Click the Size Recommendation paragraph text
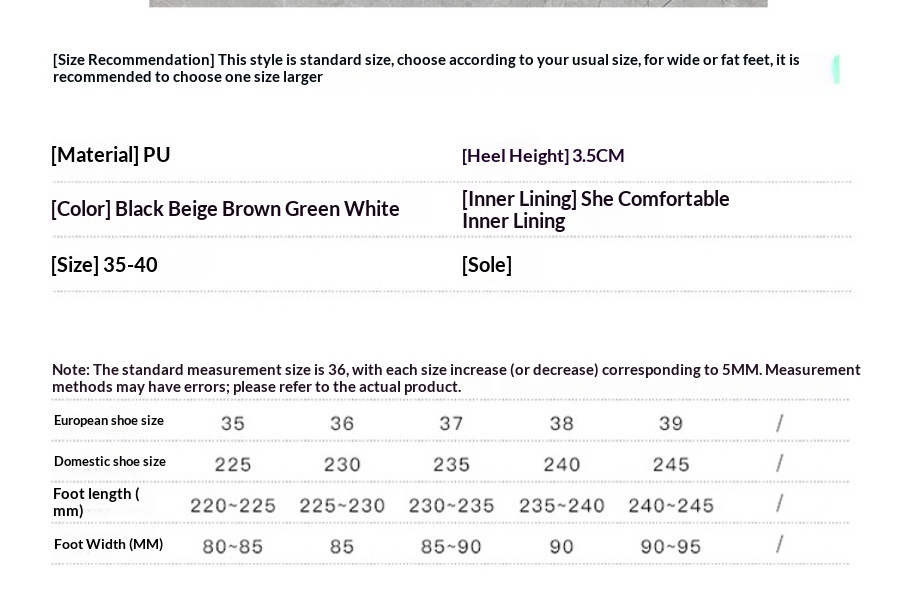 pos(426,68)
